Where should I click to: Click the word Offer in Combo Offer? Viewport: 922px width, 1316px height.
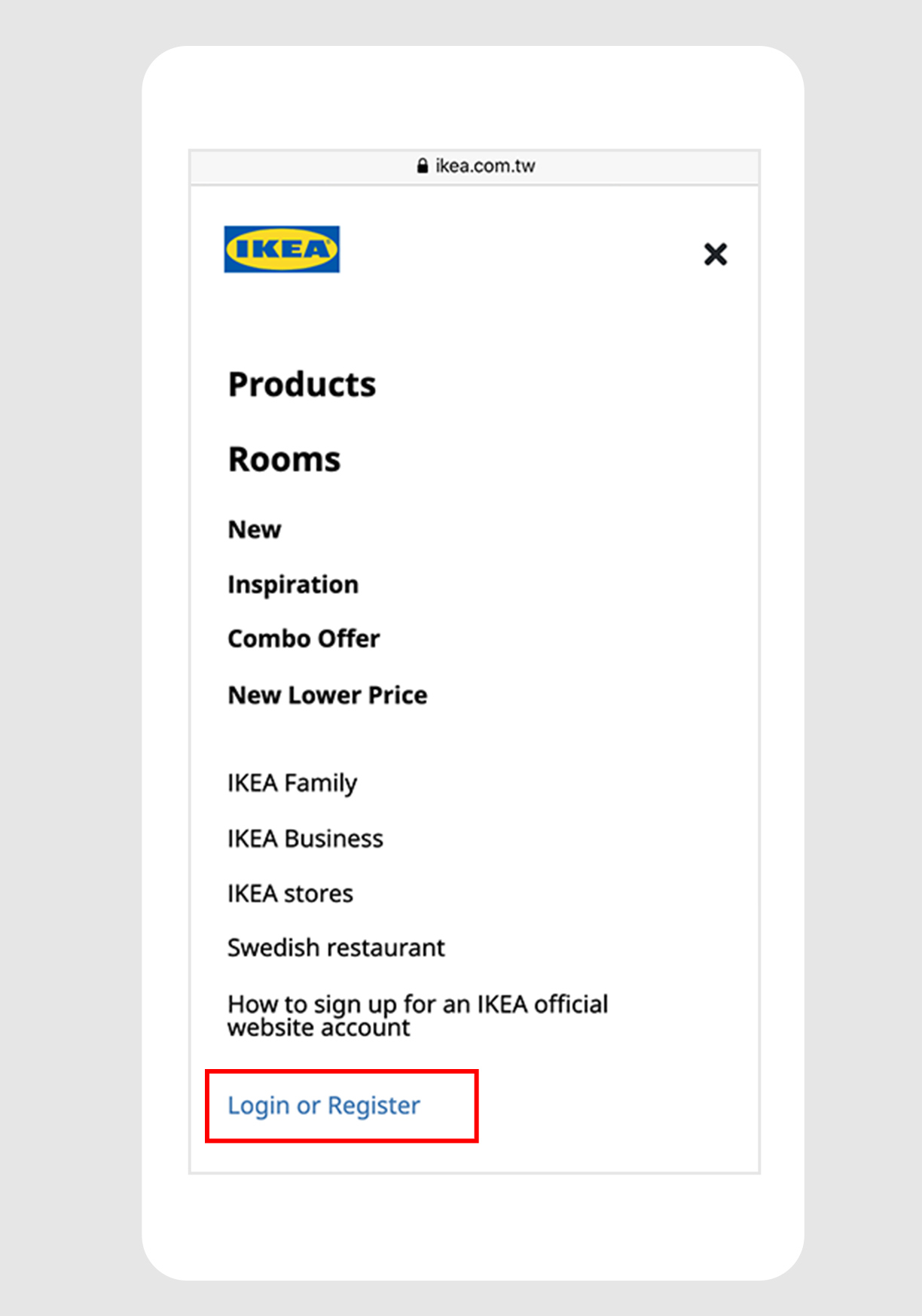[x=348, y=638]
